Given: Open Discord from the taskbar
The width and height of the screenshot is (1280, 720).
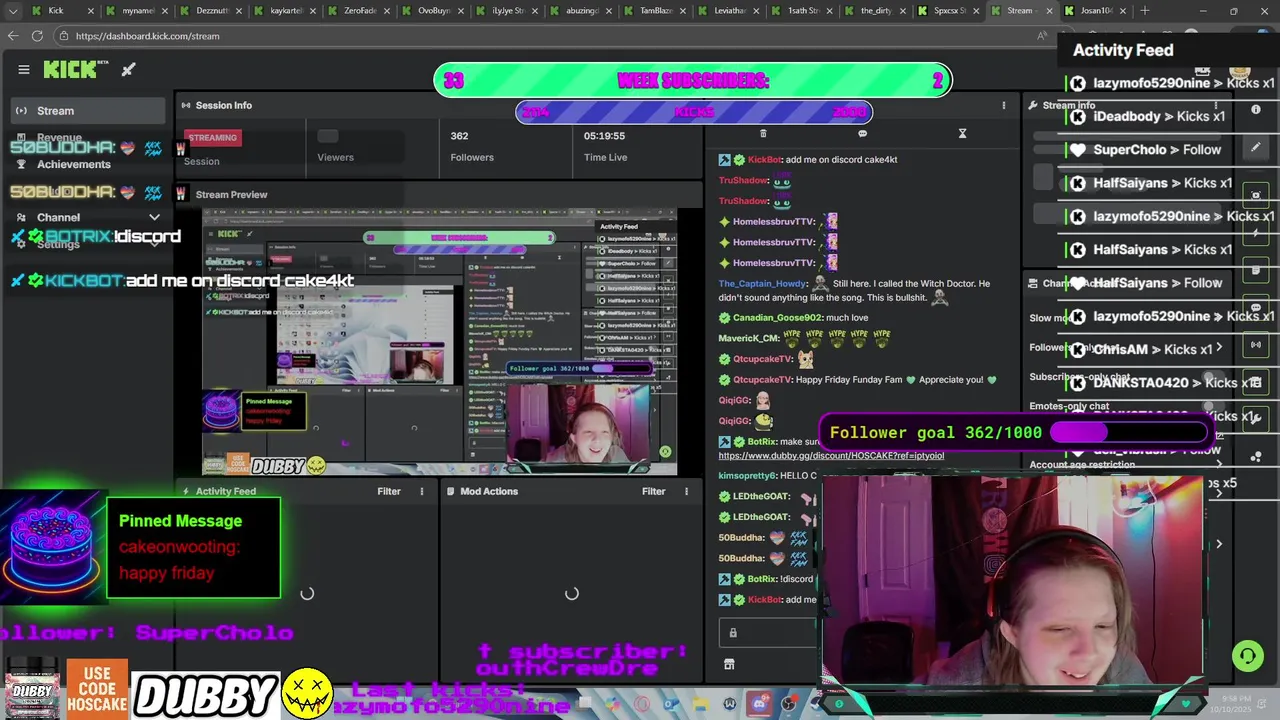Looking at the screenshot, I should [759, 705].
